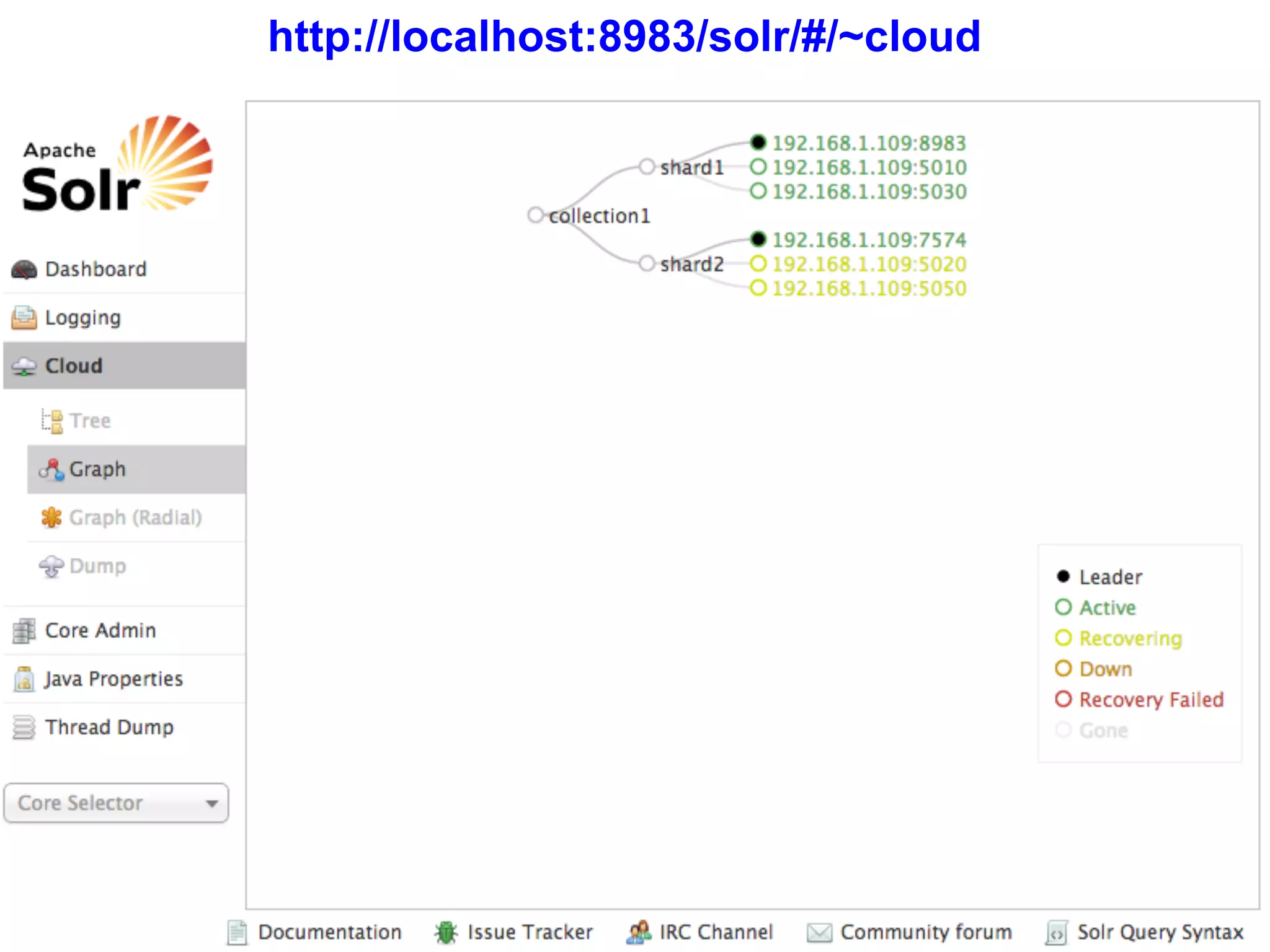Click the Graph (Radial) flower icon

coord(51,518)
